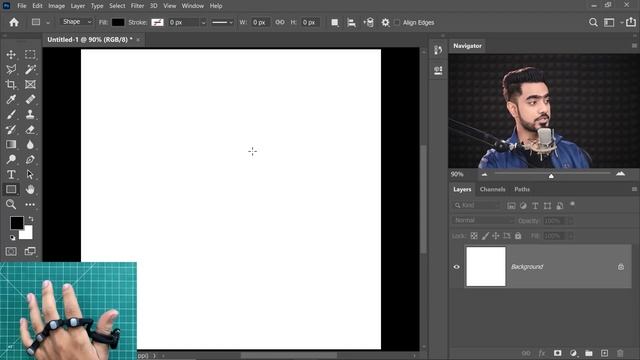Select the History Brush tool
640x360 pixels.
pyautogui.click(x=11, y=130)
